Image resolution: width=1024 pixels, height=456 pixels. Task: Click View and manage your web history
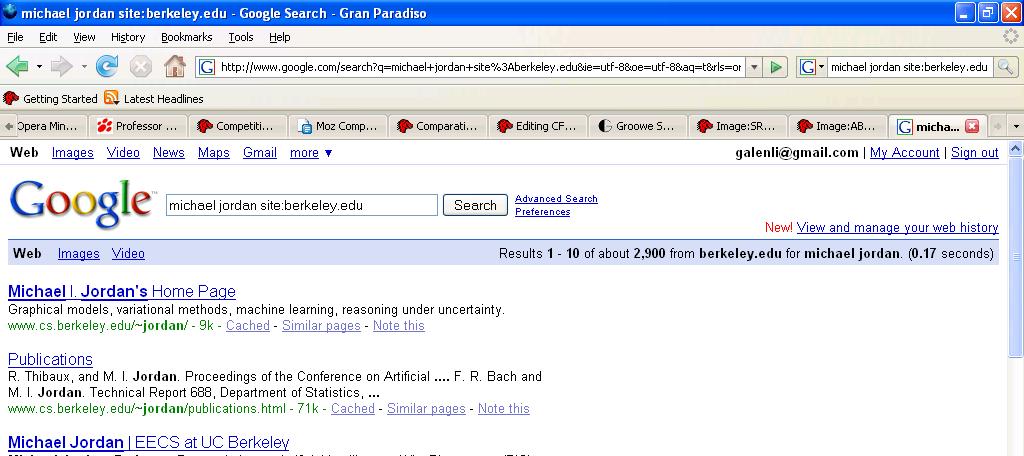(897, 227)
